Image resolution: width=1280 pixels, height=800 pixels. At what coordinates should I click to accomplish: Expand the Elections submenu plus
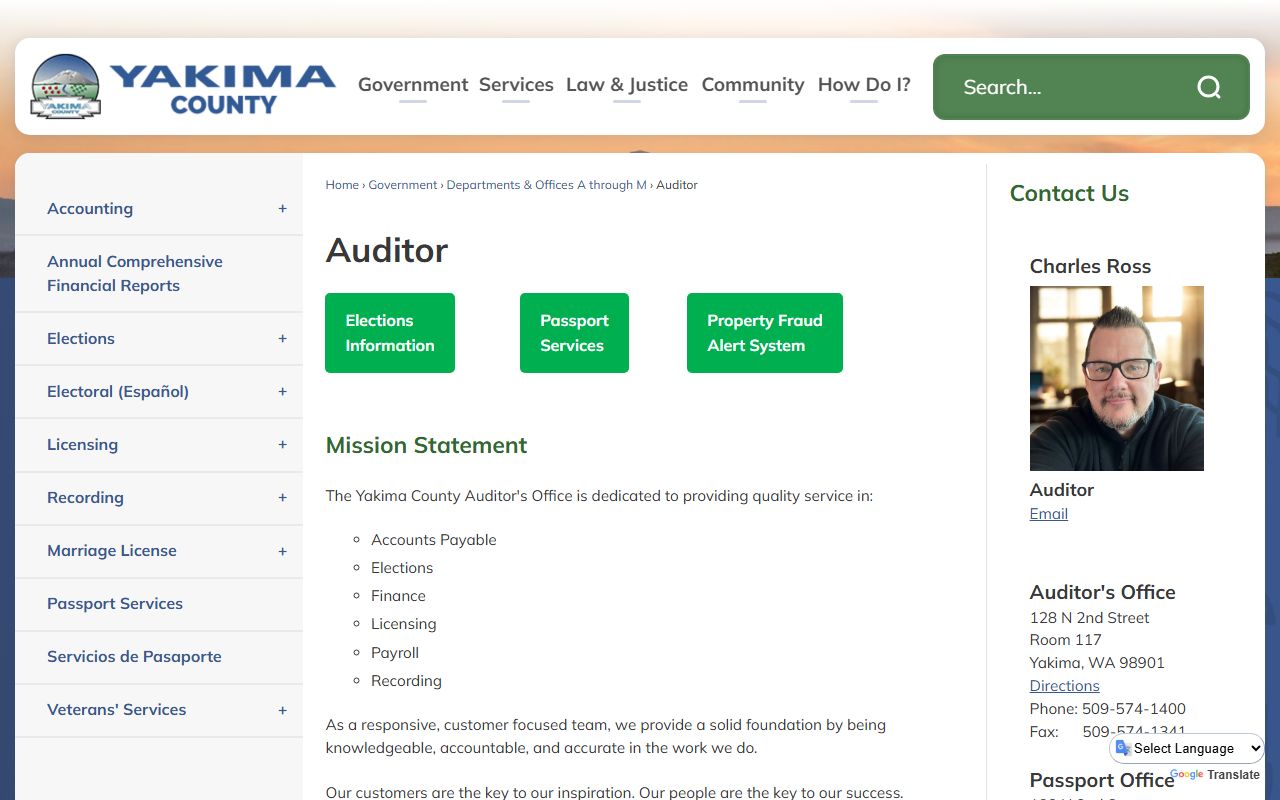point(282,339)
